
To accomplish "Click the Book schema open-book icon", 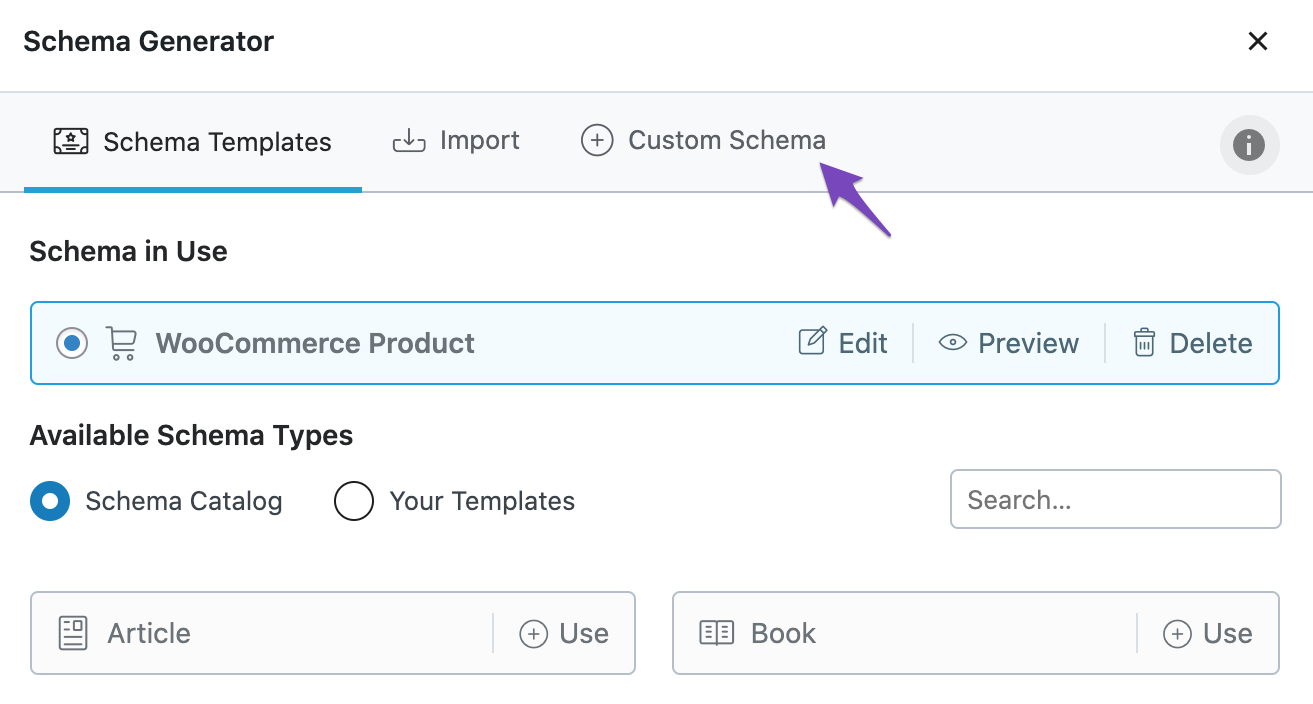I will [716, 633].
